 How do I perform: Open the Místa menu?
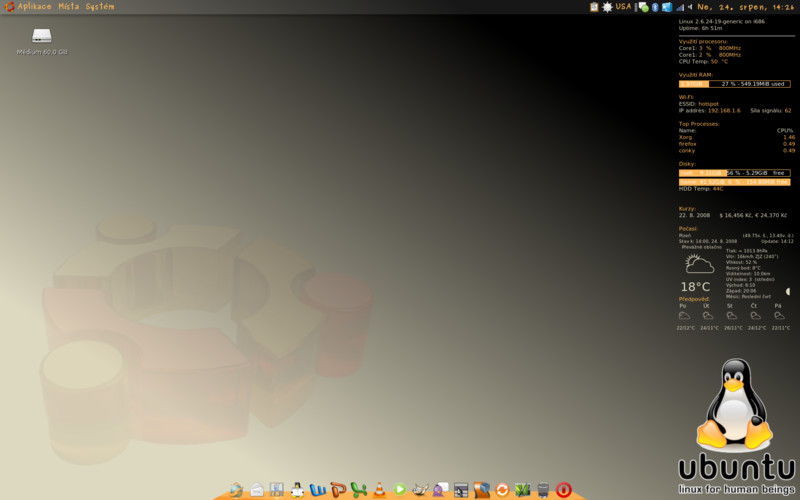tap(68, 7)
